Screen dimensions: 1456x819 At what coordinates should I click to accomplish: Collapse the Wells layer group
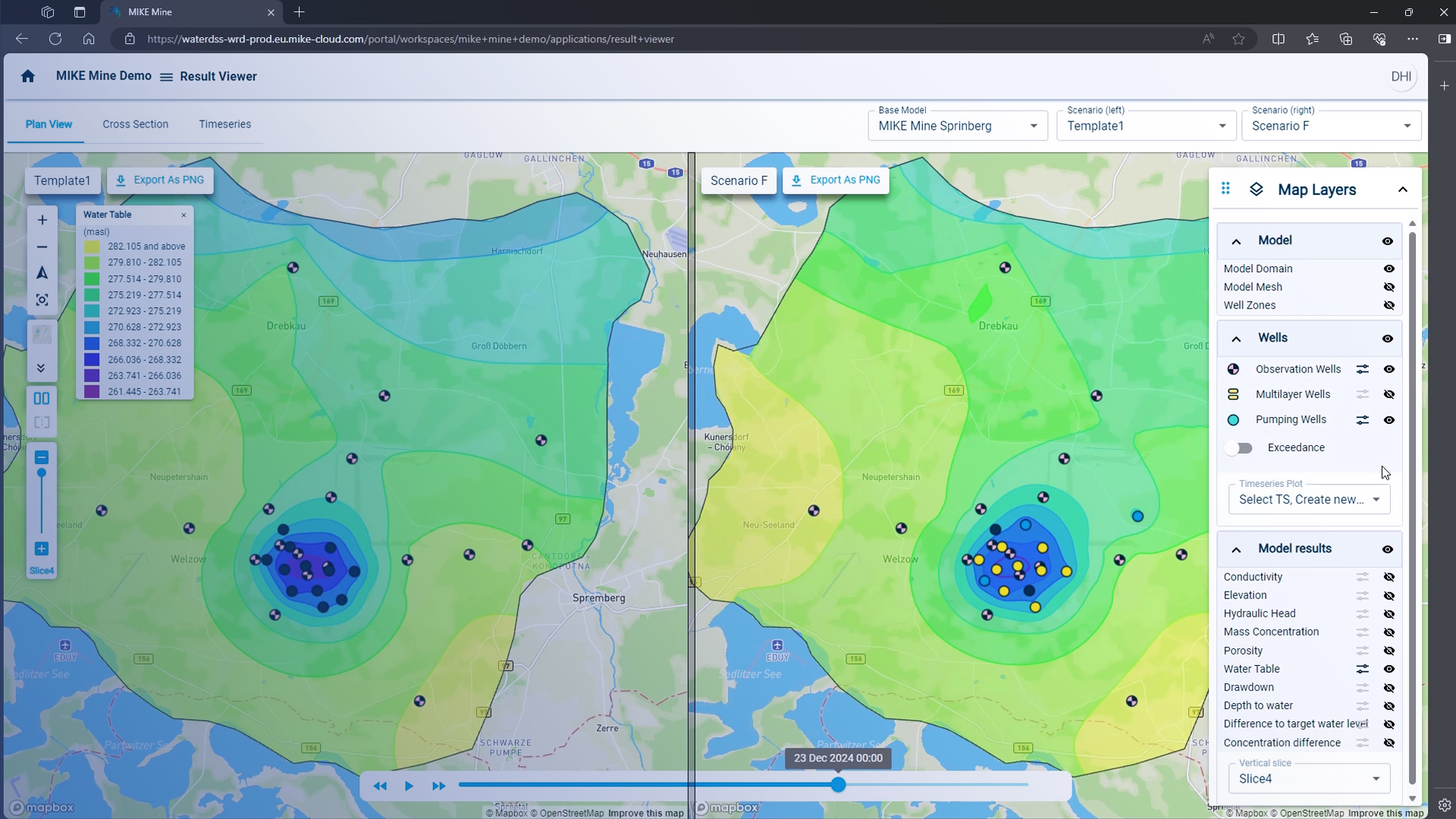tap(1236, 338)
